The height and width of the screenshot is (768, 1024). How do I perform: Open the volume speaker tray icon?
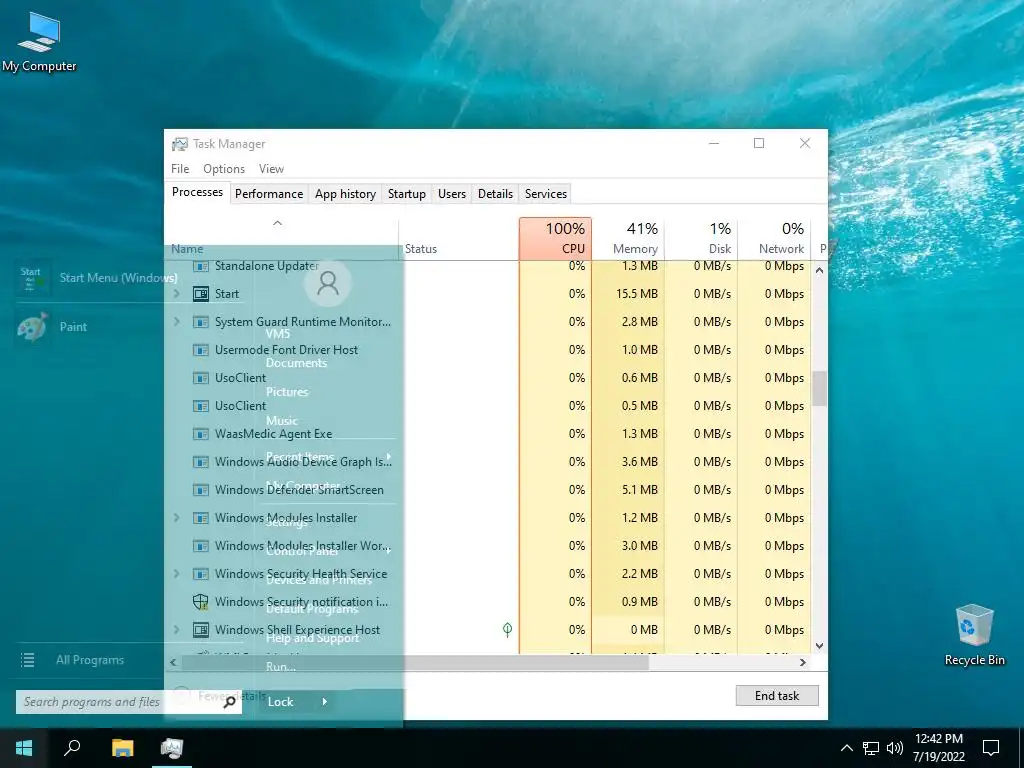click(x=895, y=748)
